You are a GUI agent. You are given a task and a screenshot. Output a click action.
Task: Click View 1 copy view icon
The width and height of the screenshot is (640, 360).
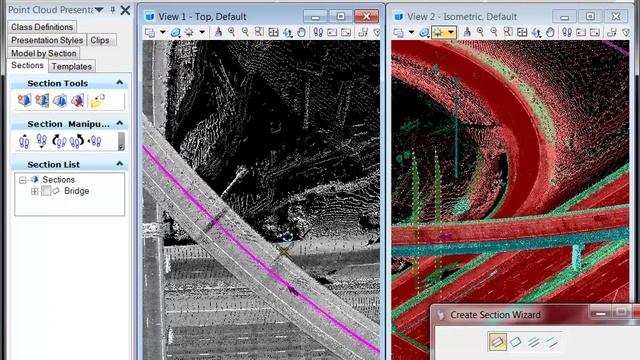pyautogui.click(x=363, y=32)
